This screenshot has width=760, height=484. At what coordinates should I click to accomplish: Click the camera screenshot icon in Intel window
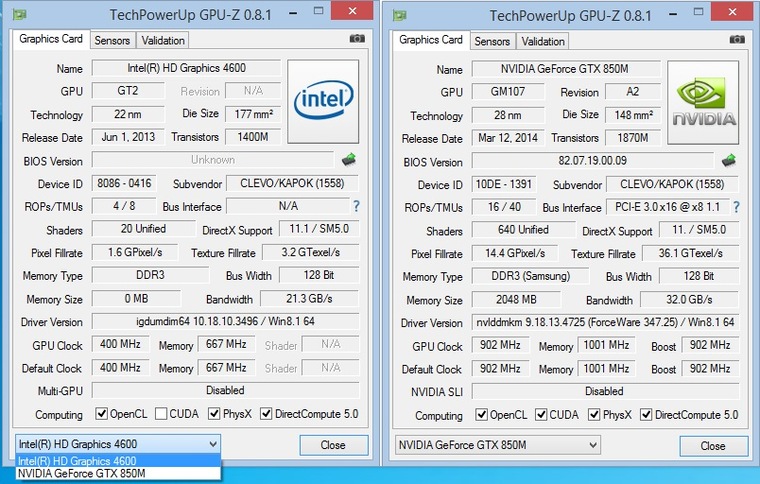coord(357,38)
